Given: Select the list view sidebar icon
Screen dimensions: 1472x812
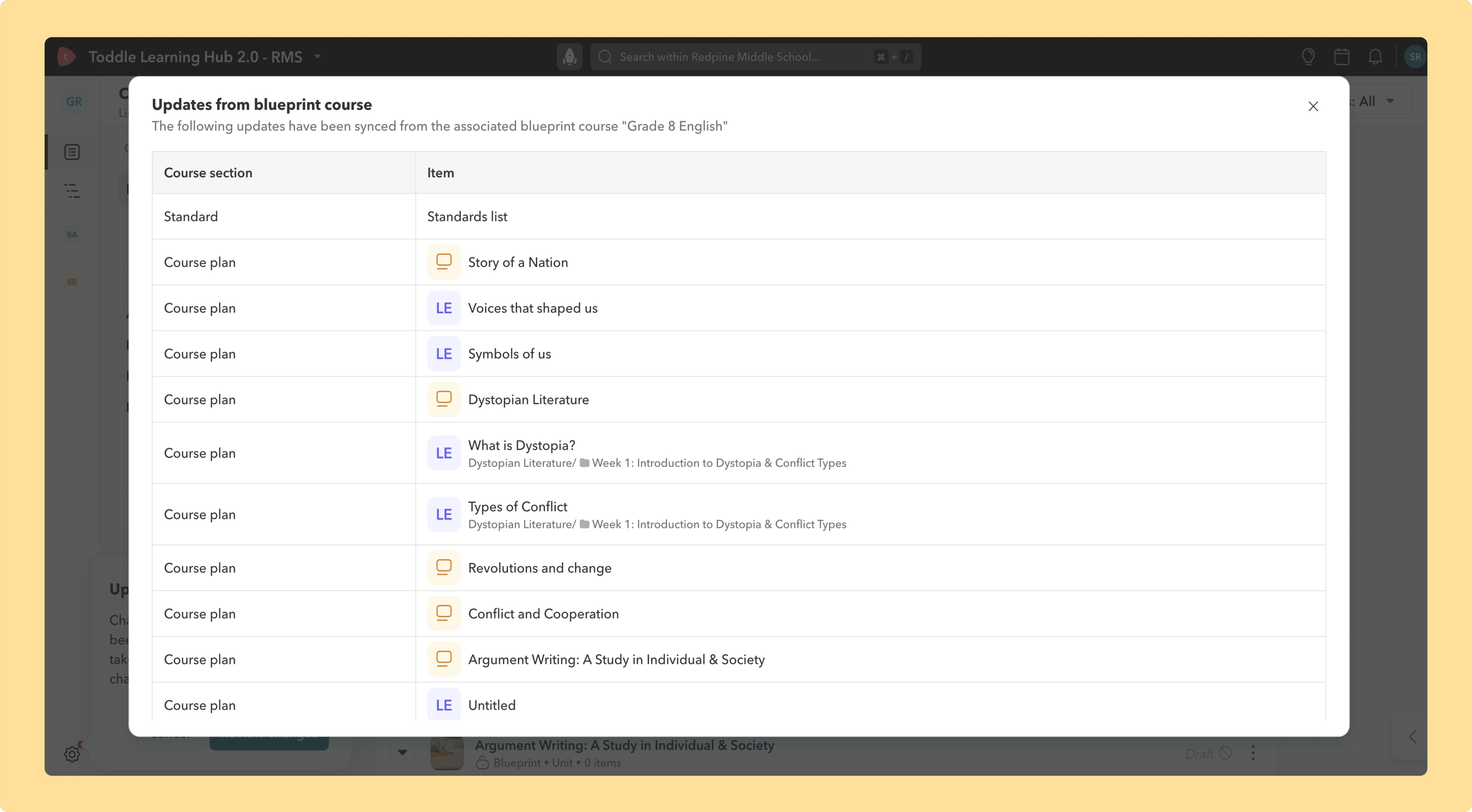Looking at the screenshot, I should (x=72, y=152).
